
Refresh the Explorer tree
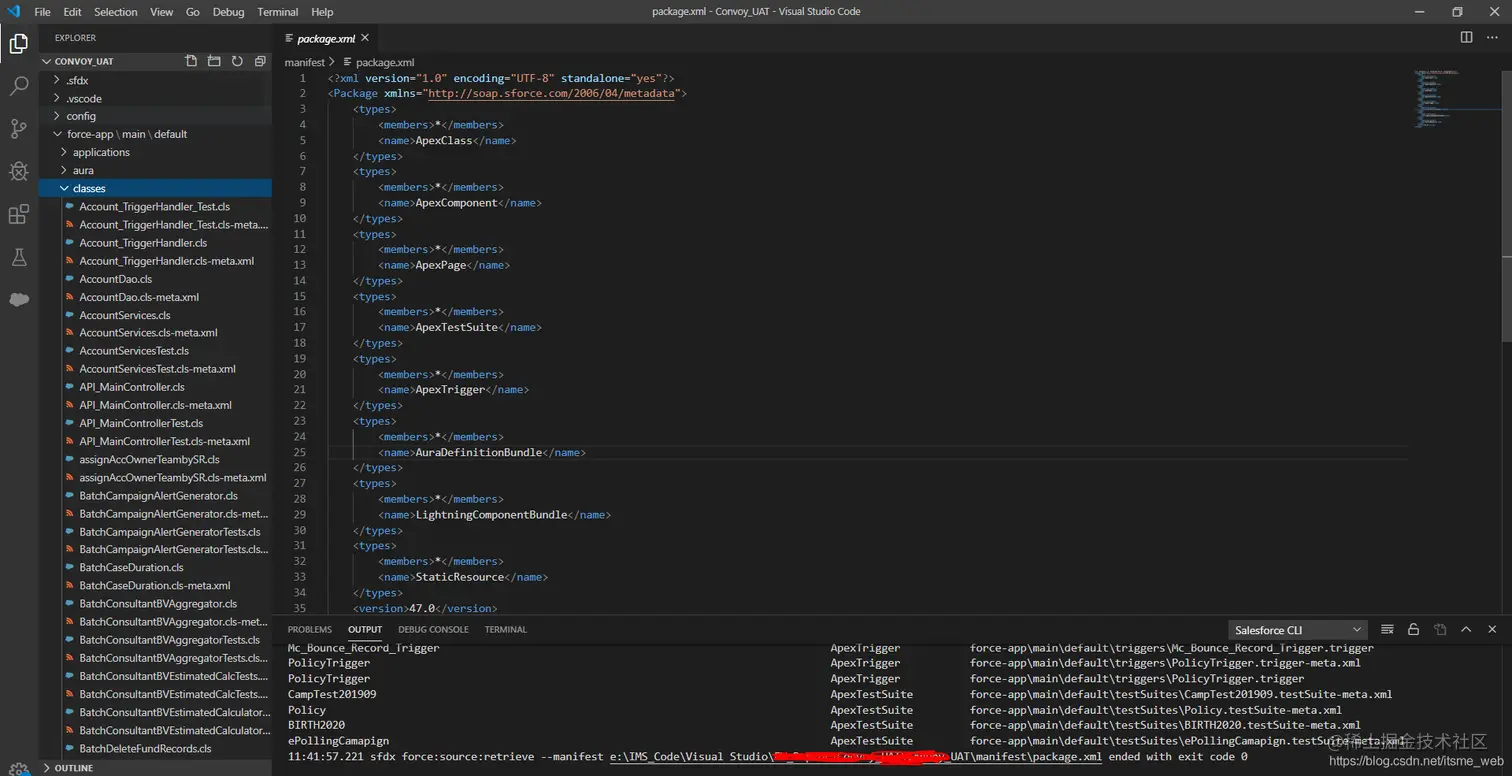237,61
